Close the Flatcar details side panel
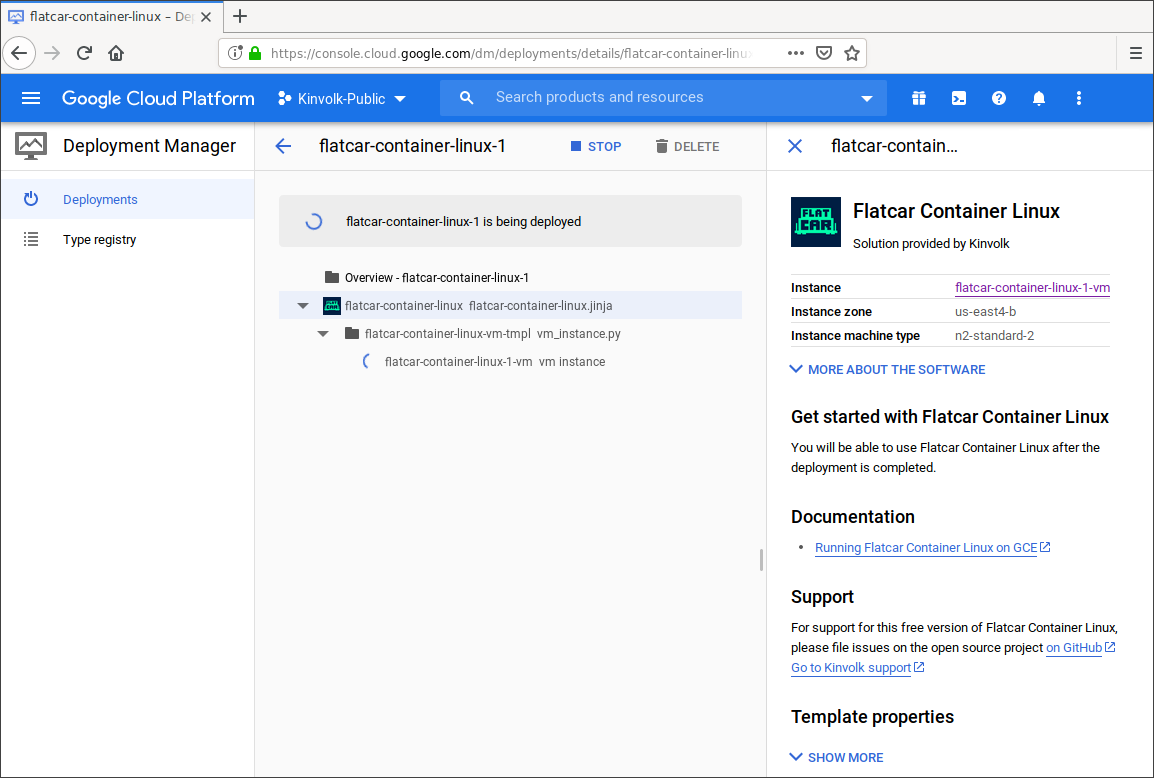The height and width of the screenshot is (778, 1154). (795, 146)
